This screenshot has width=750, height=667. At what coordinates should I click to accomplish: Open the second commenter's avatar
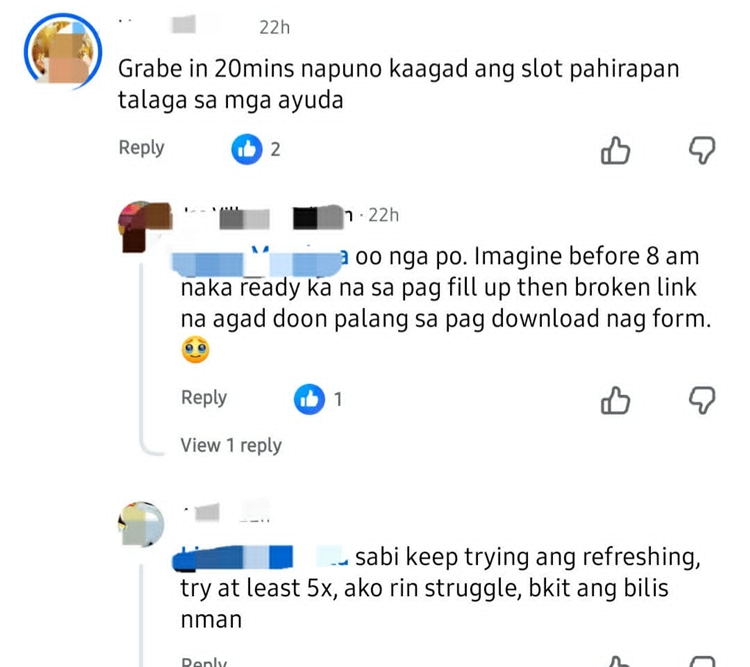point(142,226)
